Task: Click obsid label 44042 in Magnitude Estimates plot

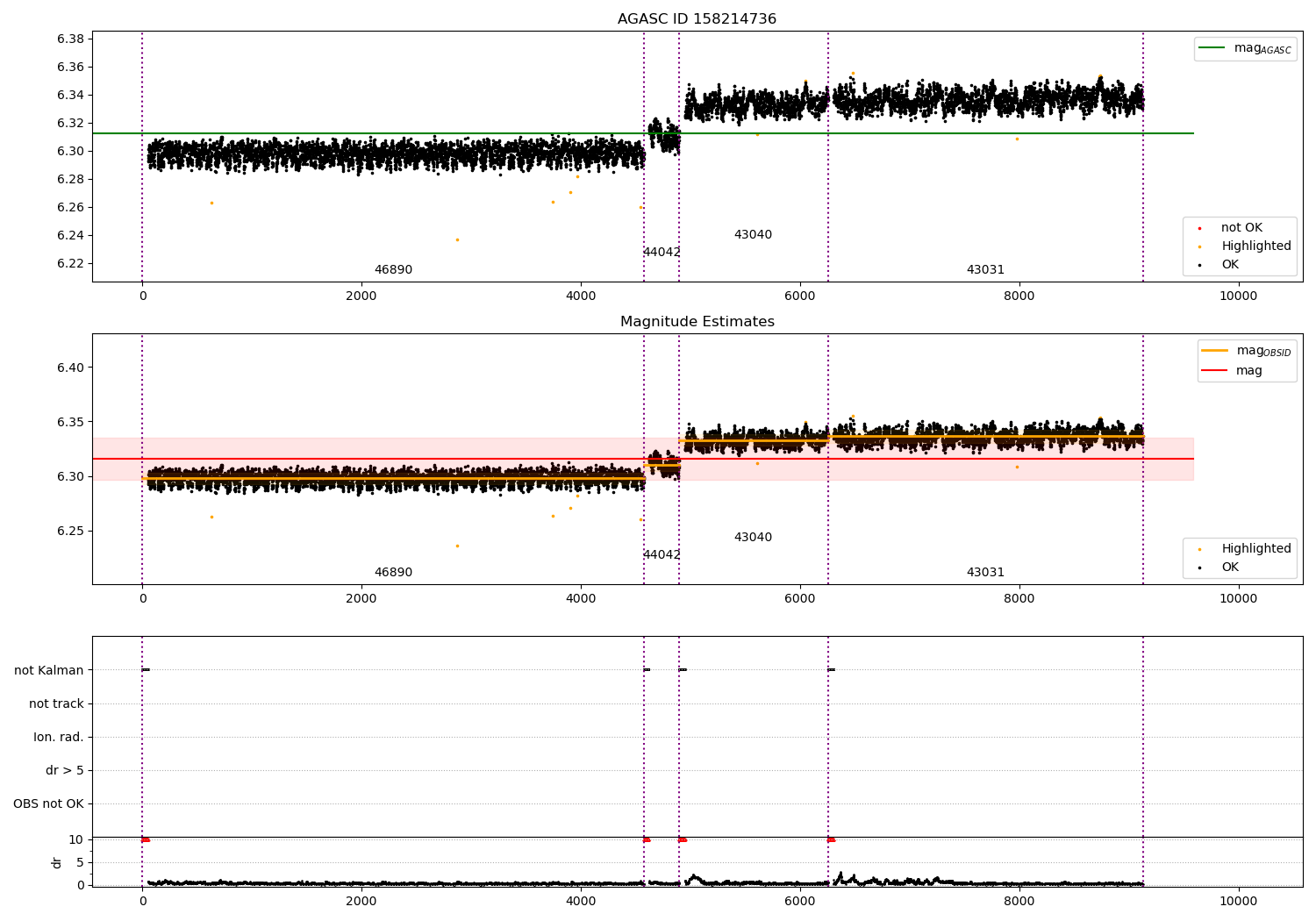Action: 662,555
